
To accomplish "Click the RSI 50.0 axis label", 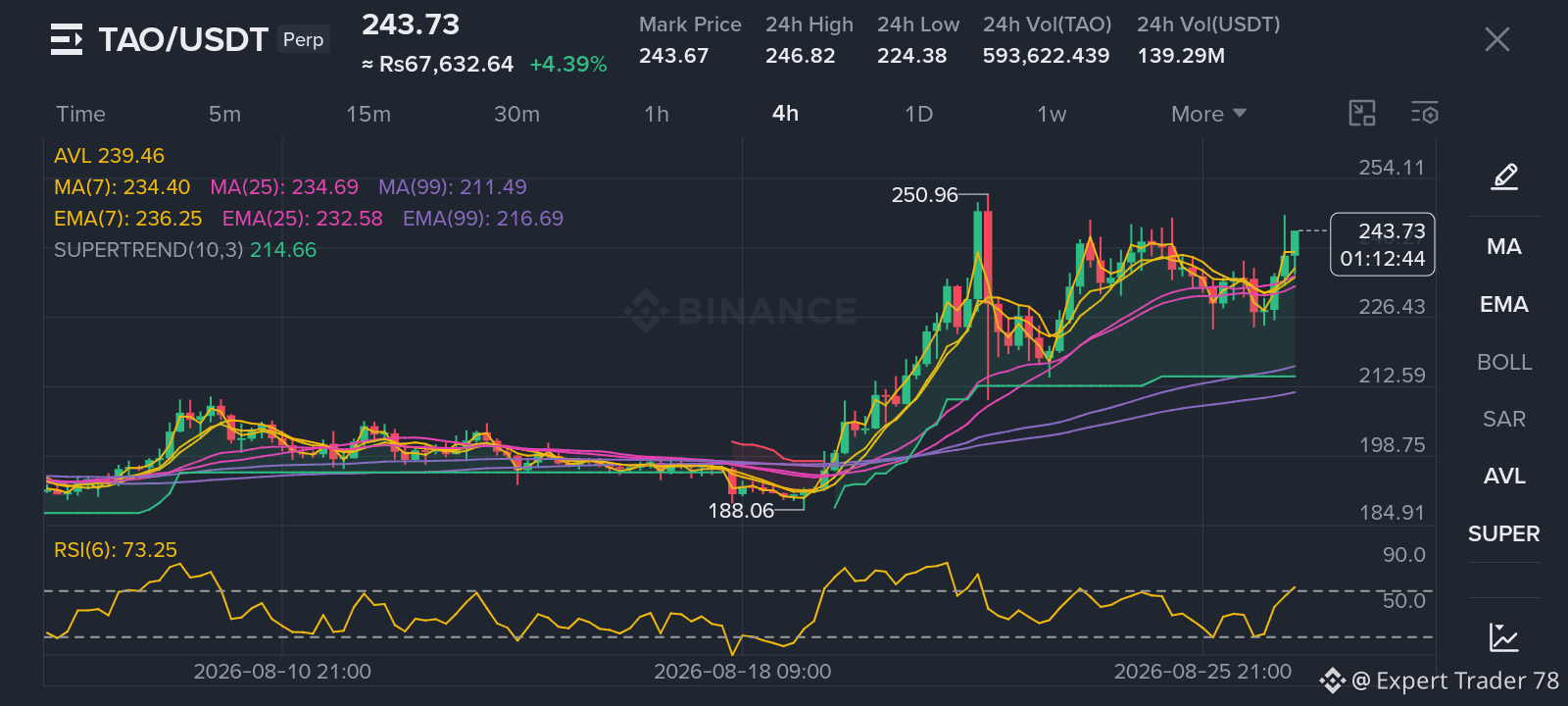I will click(x=1403, y=601).
